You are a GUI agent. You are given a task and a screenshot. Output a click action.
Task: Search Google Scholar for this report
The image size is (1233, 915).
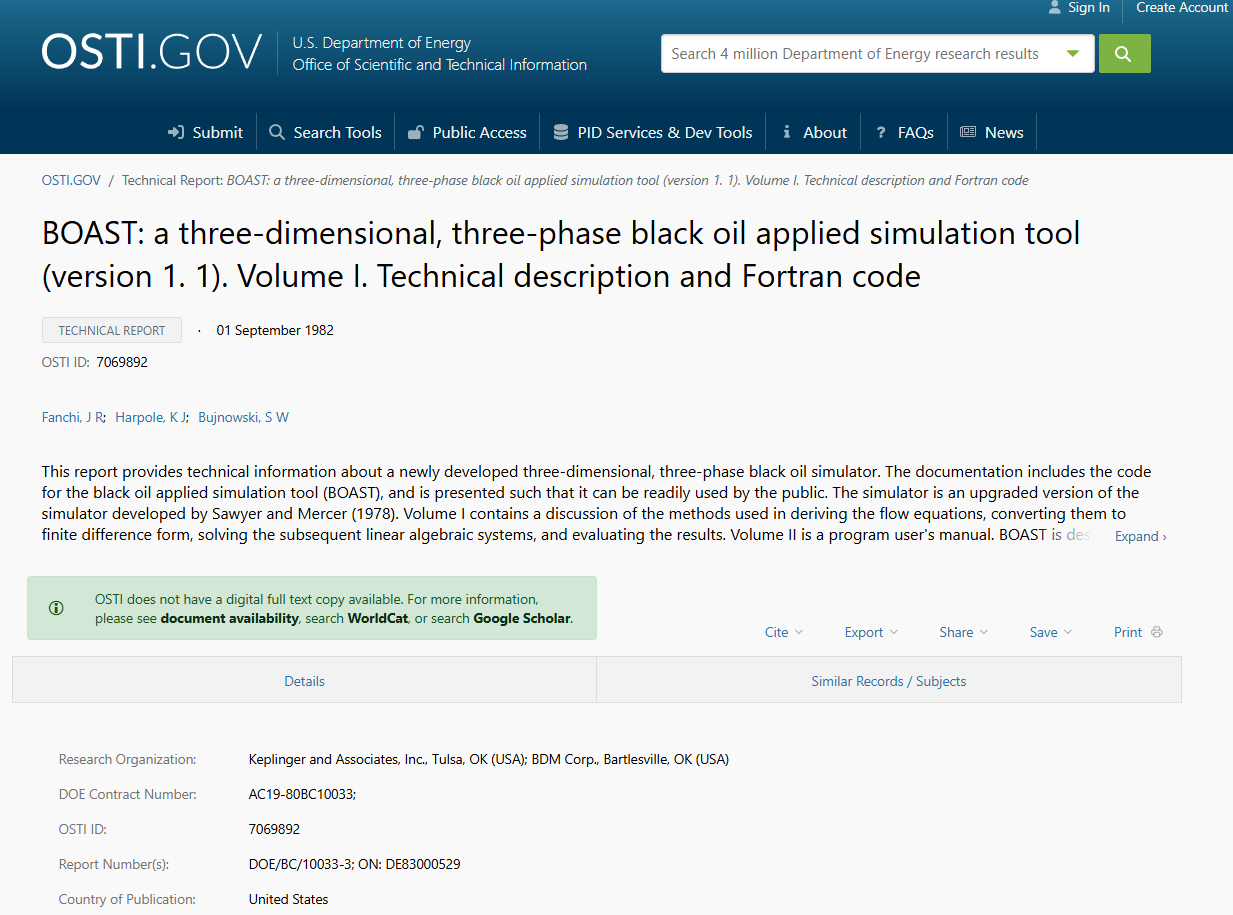click(522, 619)
